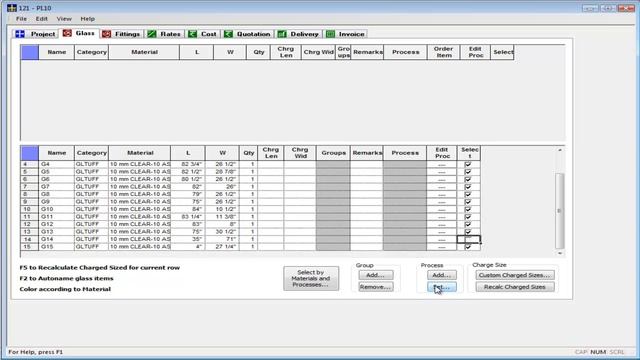
Task: Switch to the Cost tab
Action: 203,34
